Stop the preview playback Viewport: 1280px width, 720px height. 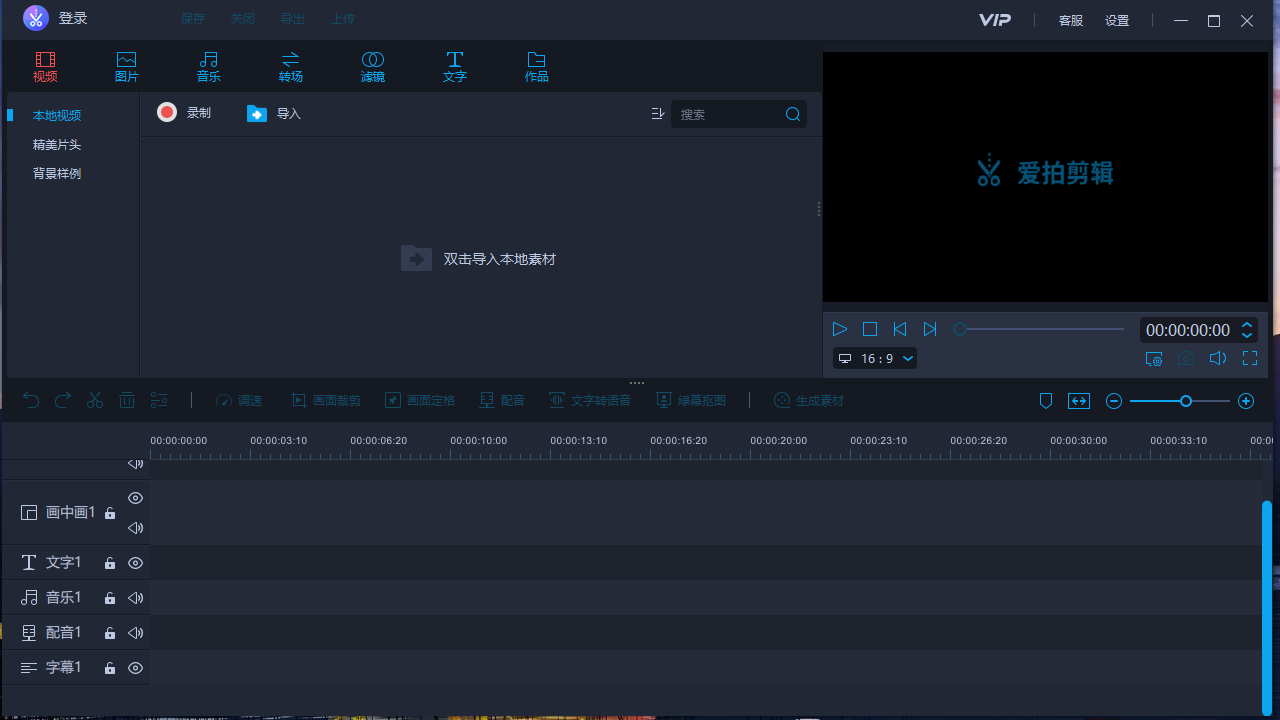point(870,329)
